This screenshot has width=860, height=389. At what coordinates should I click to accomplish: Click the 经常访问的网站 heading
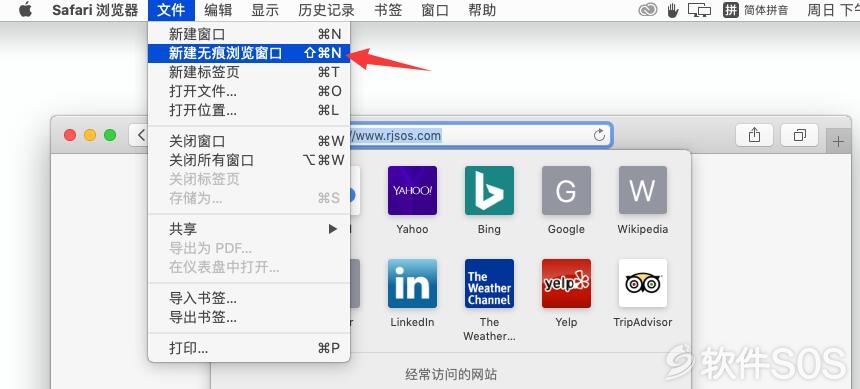451,375
